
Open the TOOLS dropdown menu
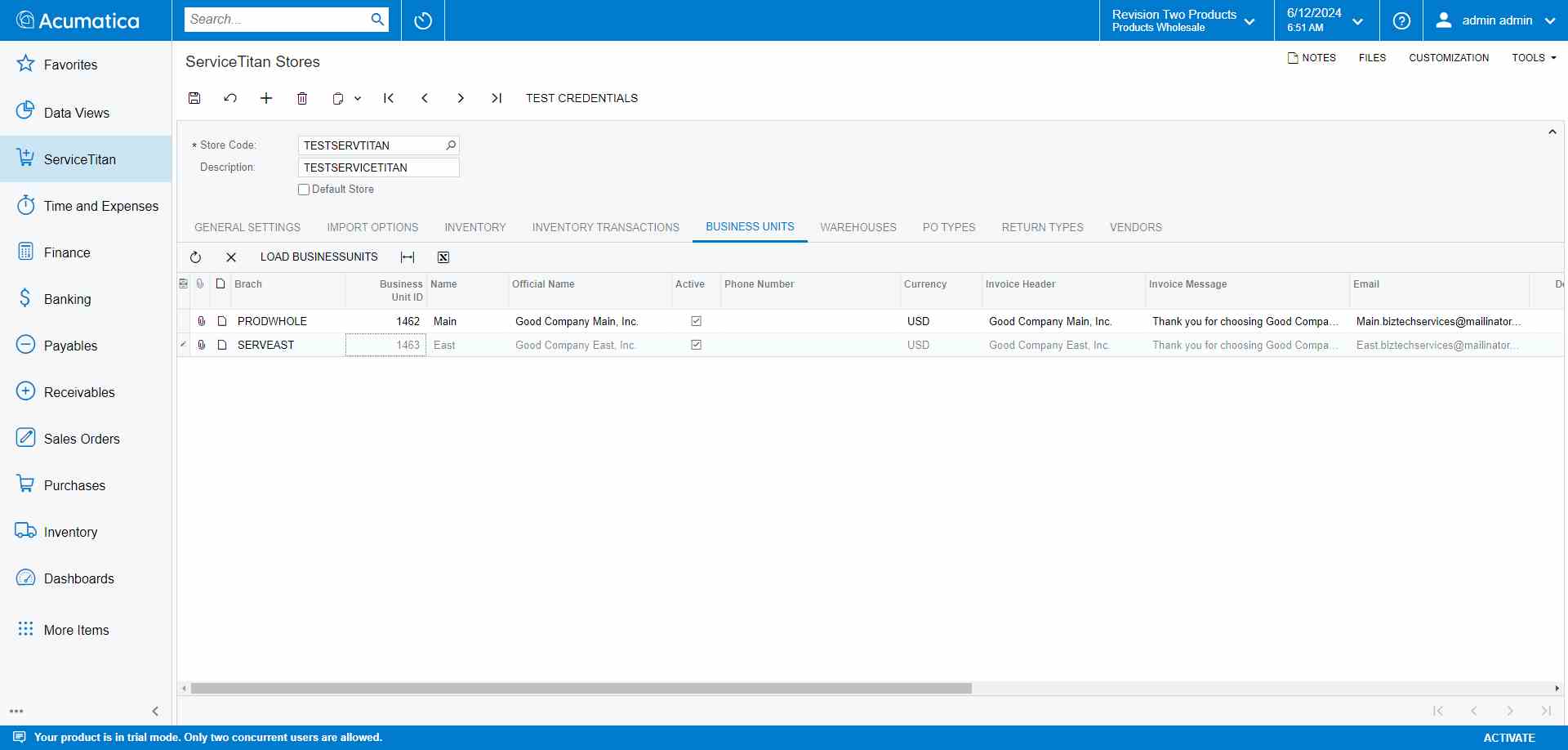(x=1534, y=58)
